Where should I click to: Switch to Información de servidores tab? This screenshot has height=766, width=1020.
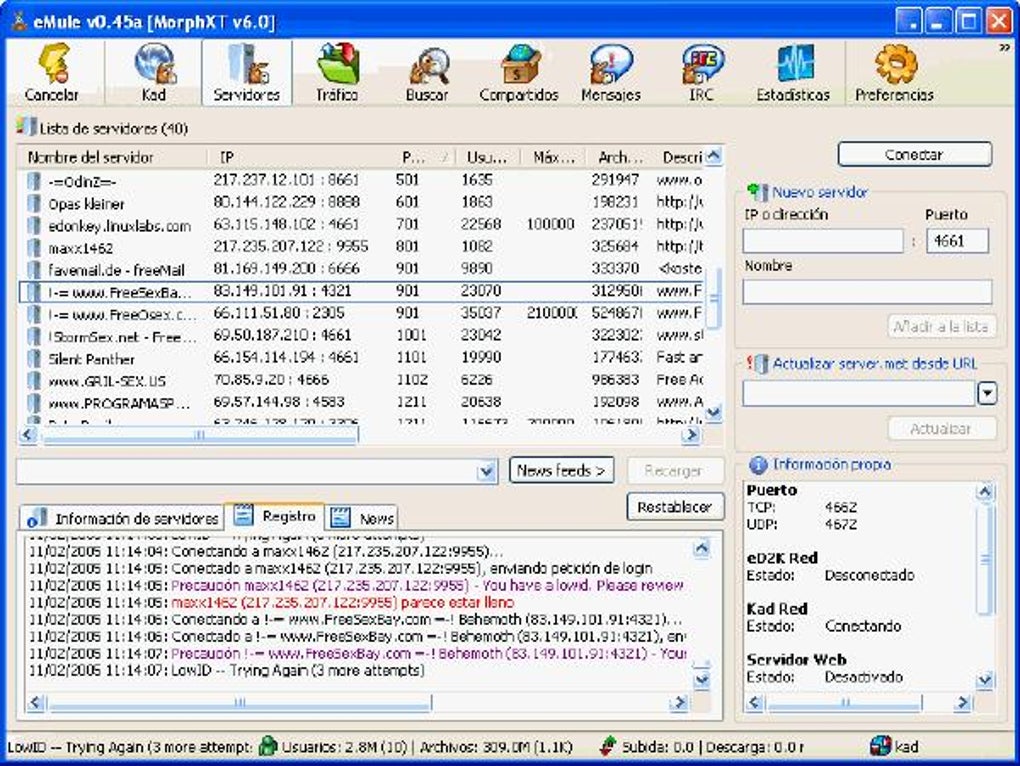coord(122,518)
